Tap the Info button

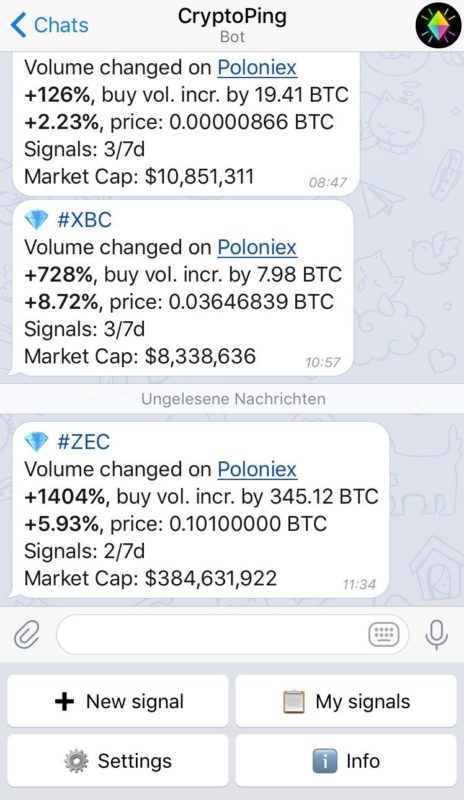(346, 761)
